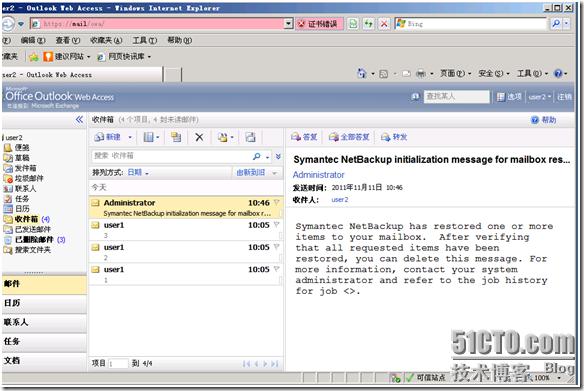Flag the user1 message subject 3
This screenshot has height=391, width=584.
277,225
